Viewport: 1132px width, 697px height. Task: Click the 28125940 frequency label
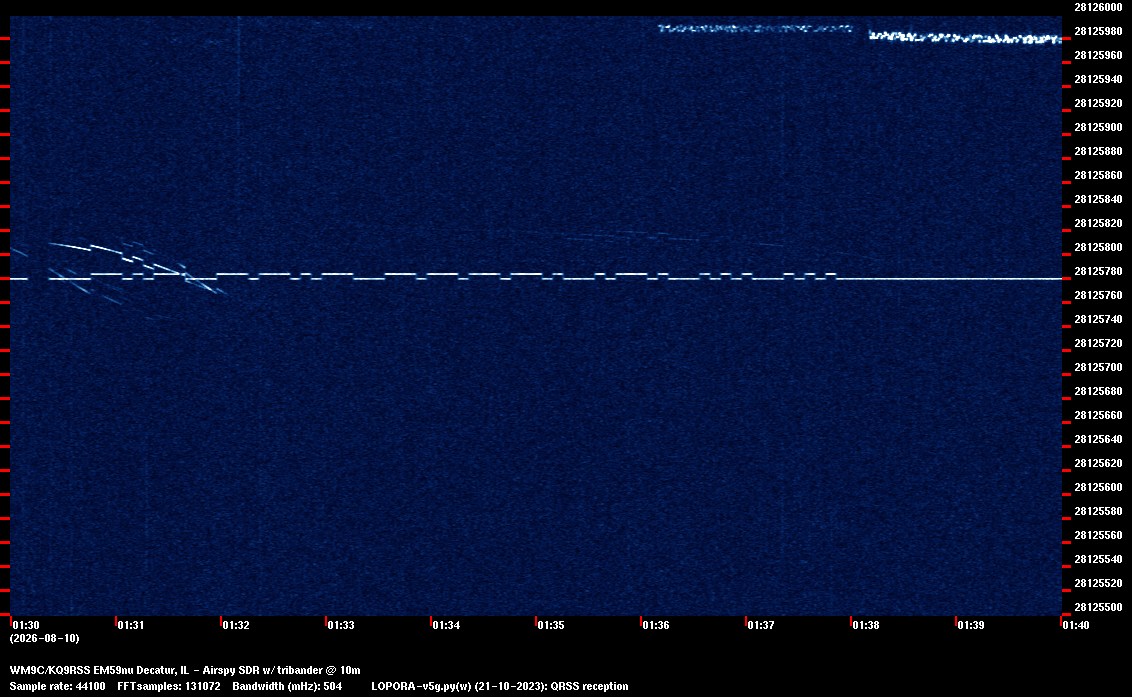[1098, 79]
